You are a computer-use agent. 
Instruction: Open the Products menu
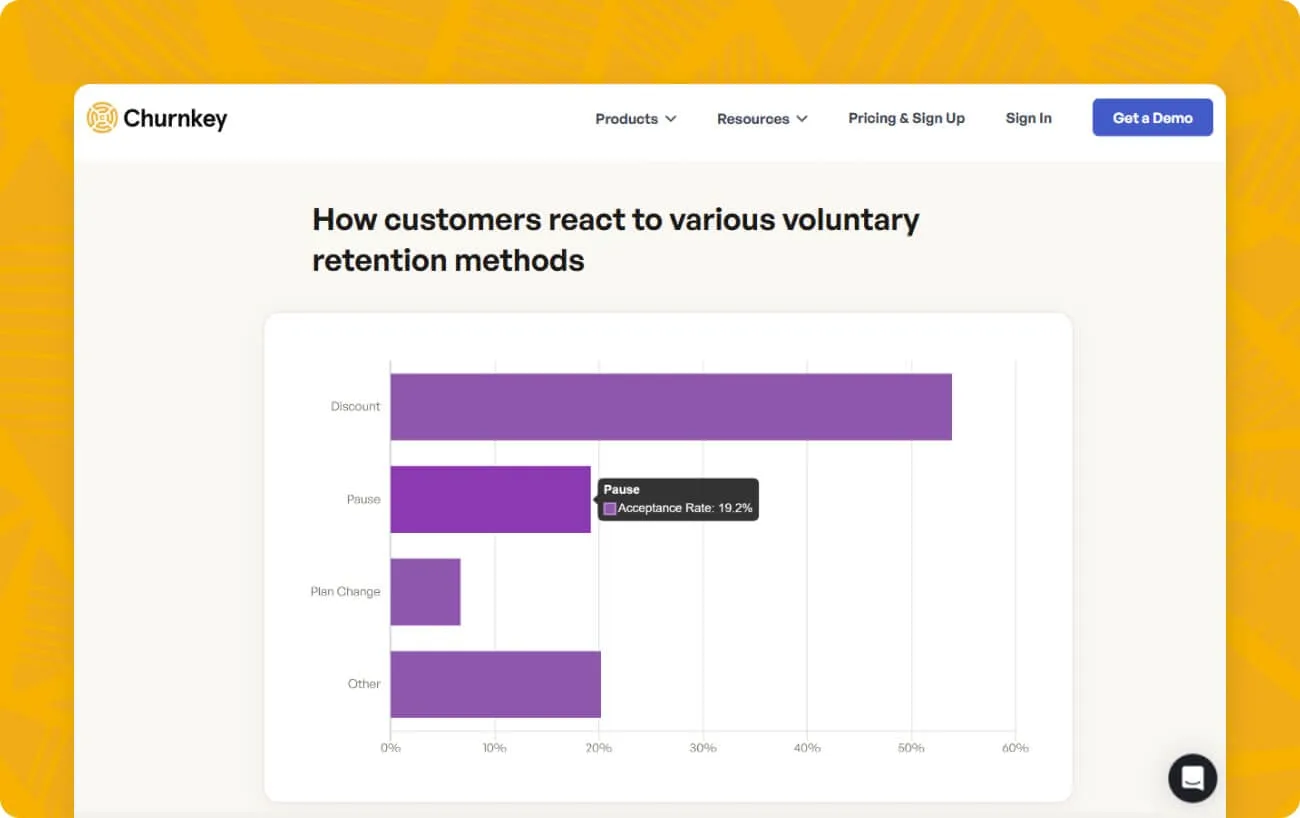pyautogui.click(x=636, y=119)
